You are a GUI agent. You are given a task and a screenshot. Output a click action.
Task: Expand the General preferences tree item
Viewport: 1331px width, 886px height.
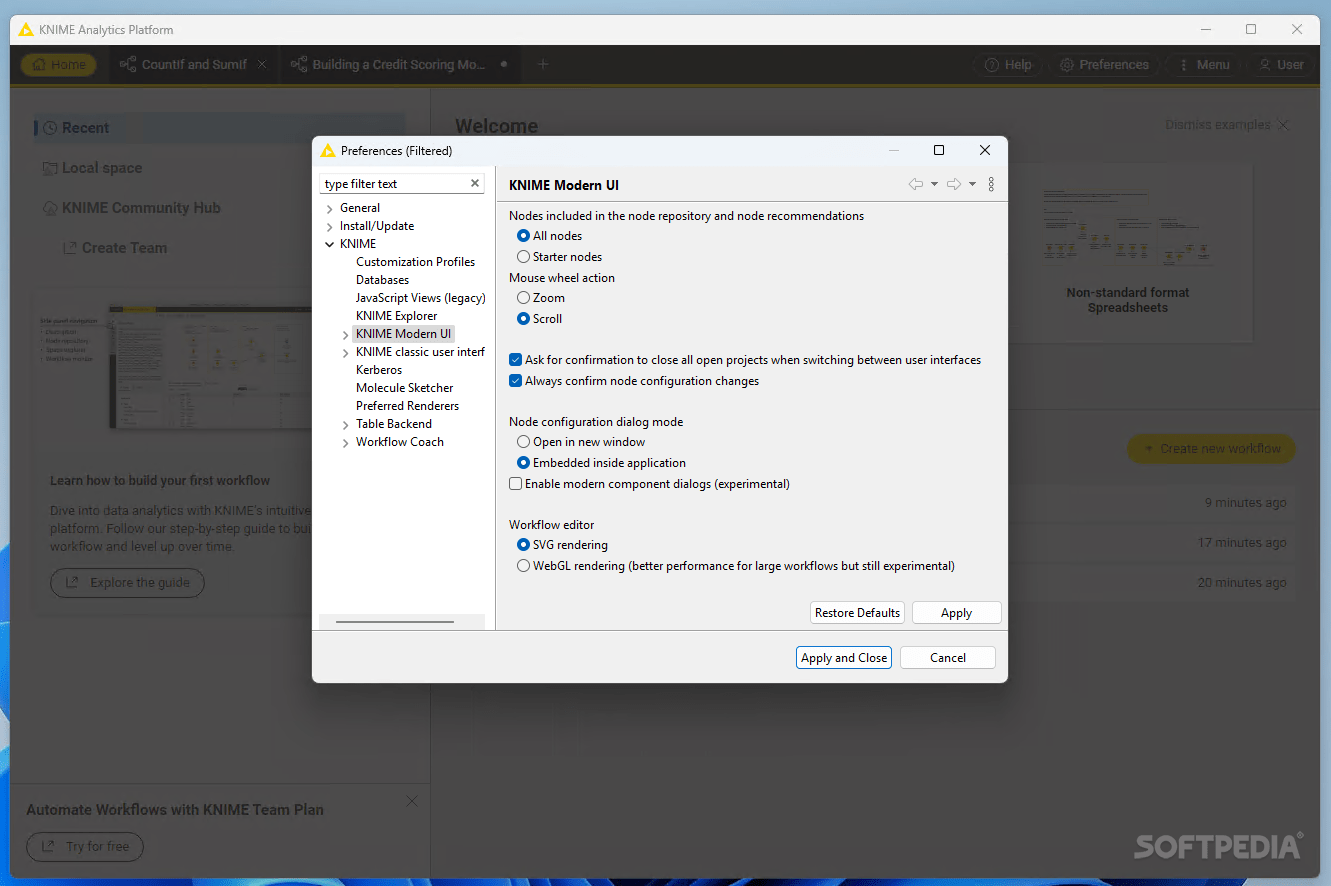click(328, 207)
